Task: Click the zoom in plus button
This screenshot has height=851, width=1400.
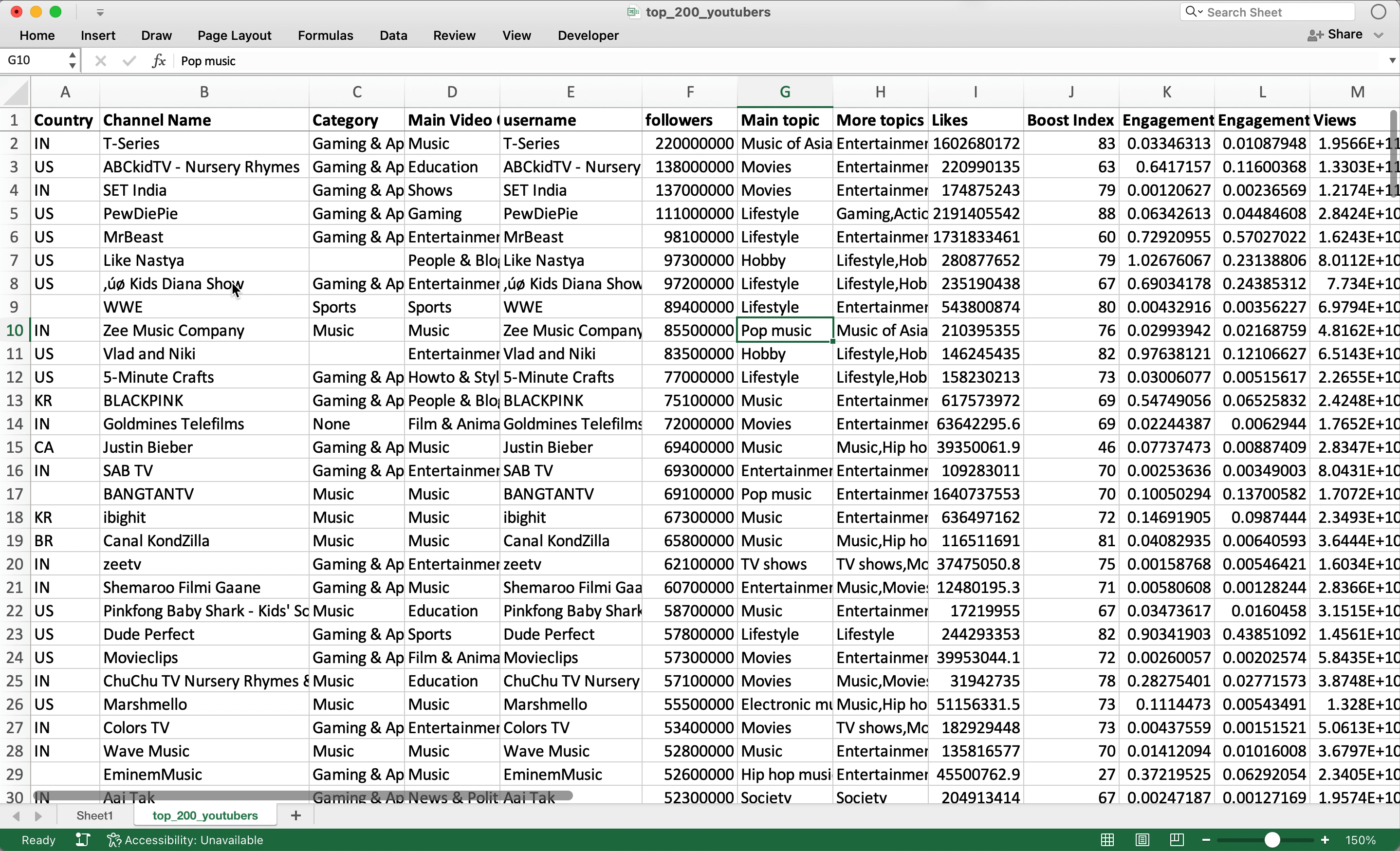Action: click(1325, 840)
